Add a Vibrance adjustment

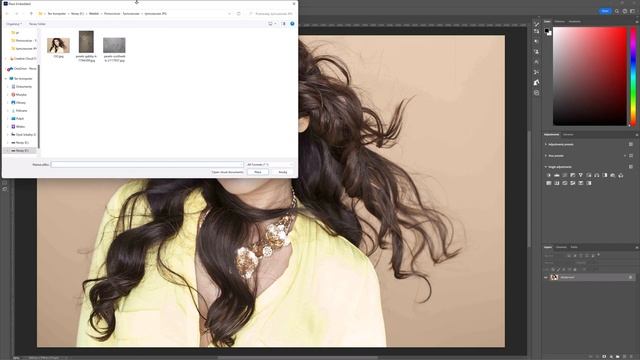pos(580,175)
